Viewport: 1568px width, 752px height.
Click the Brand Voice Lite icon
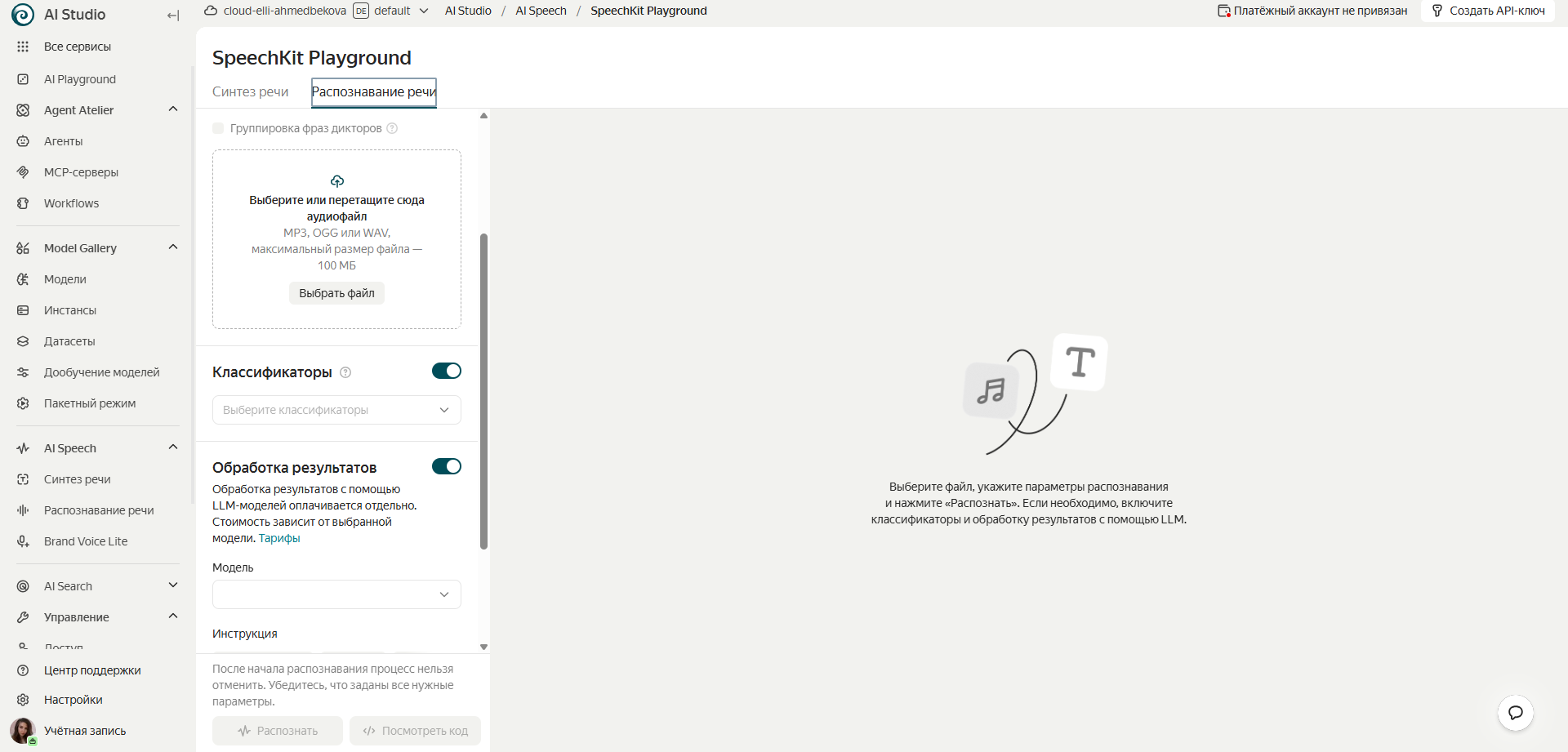[23, 541]
